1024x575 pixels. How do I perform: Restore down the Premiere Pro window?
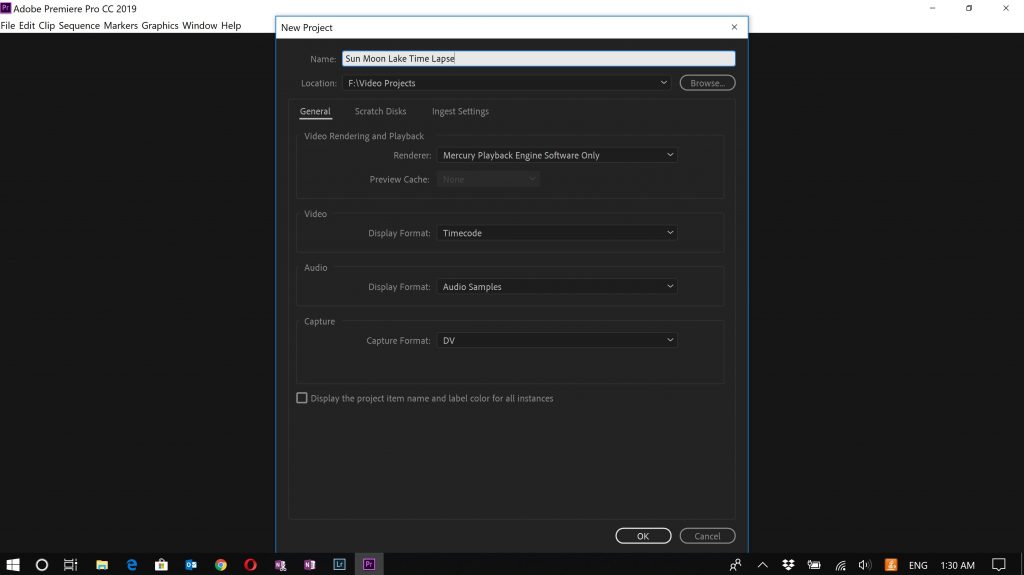[x=969, y=8]
